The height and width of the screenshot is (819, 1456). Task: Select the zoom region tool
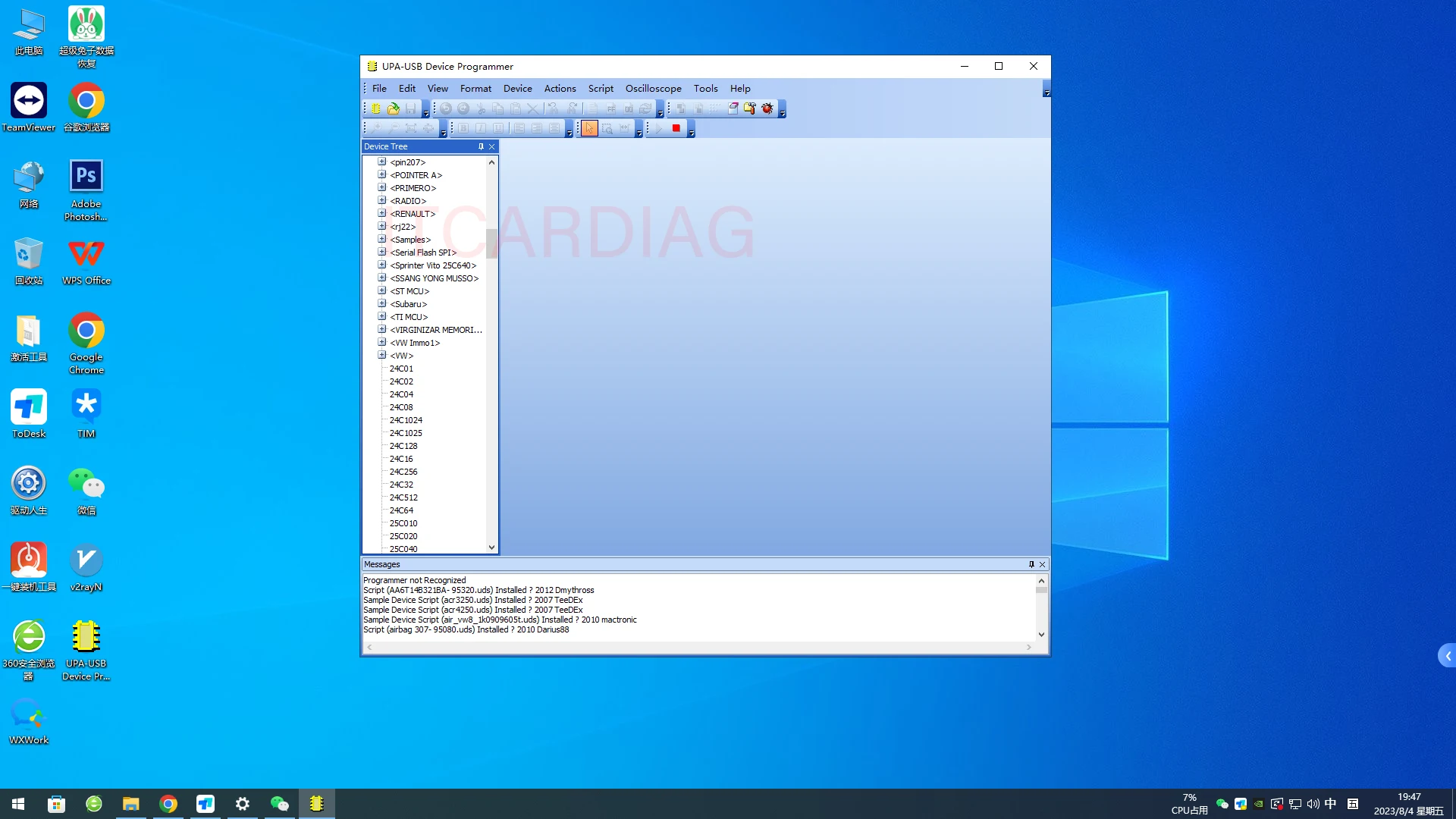(607, 129)
